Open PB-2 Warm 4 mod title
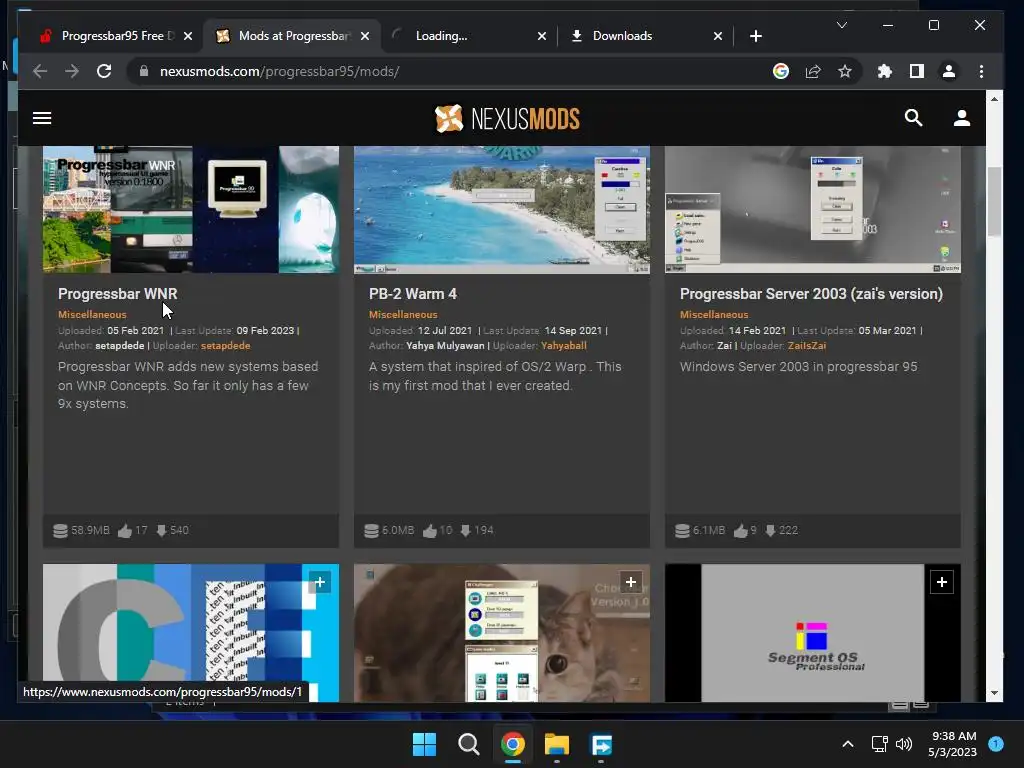 pyautogui.click(x=413, y=294)
